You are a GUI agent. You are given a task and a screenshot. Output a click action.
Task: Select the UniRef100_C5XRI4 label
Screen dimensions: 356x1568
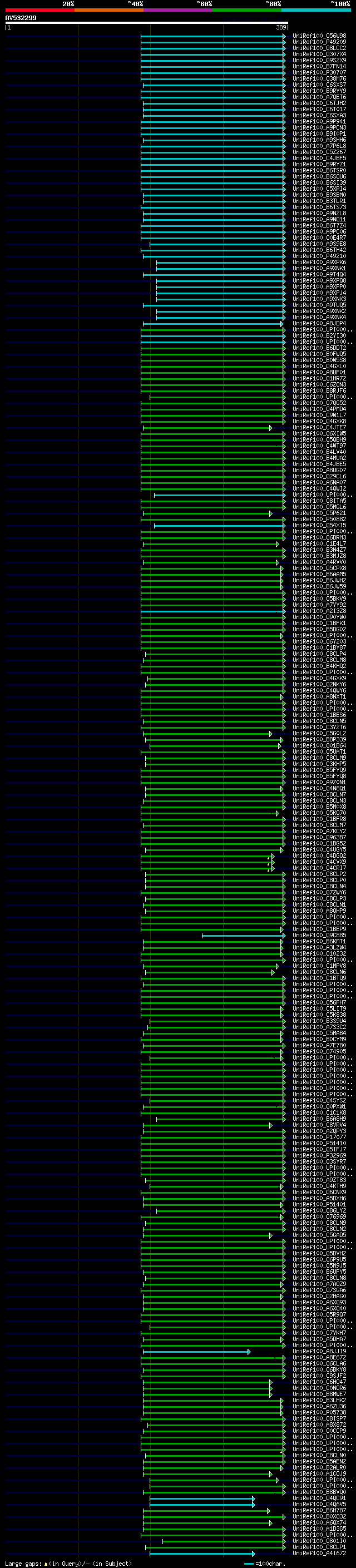(x=319, y=189)
